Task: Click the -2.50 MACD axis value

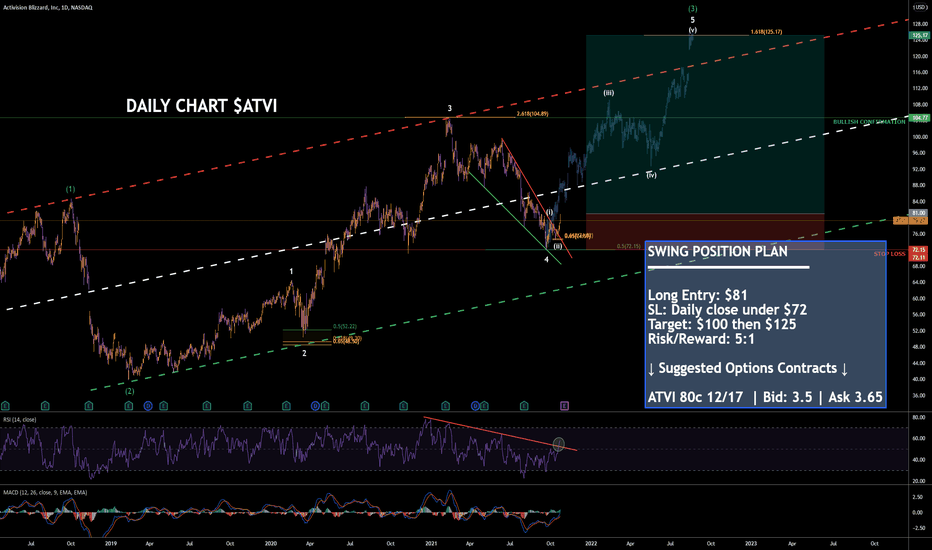Action: click(920, 527)
